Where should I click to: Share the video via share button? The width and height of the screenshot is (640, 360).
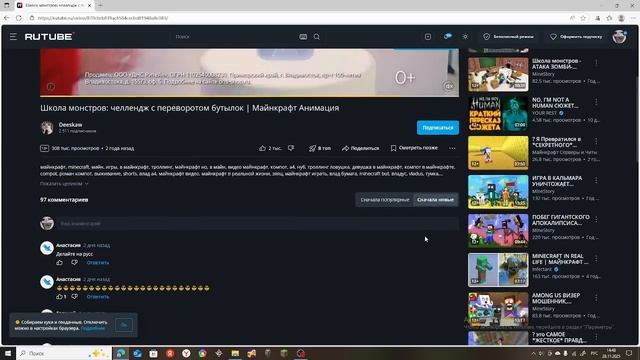pyautogui.click(x=360, y=148)
